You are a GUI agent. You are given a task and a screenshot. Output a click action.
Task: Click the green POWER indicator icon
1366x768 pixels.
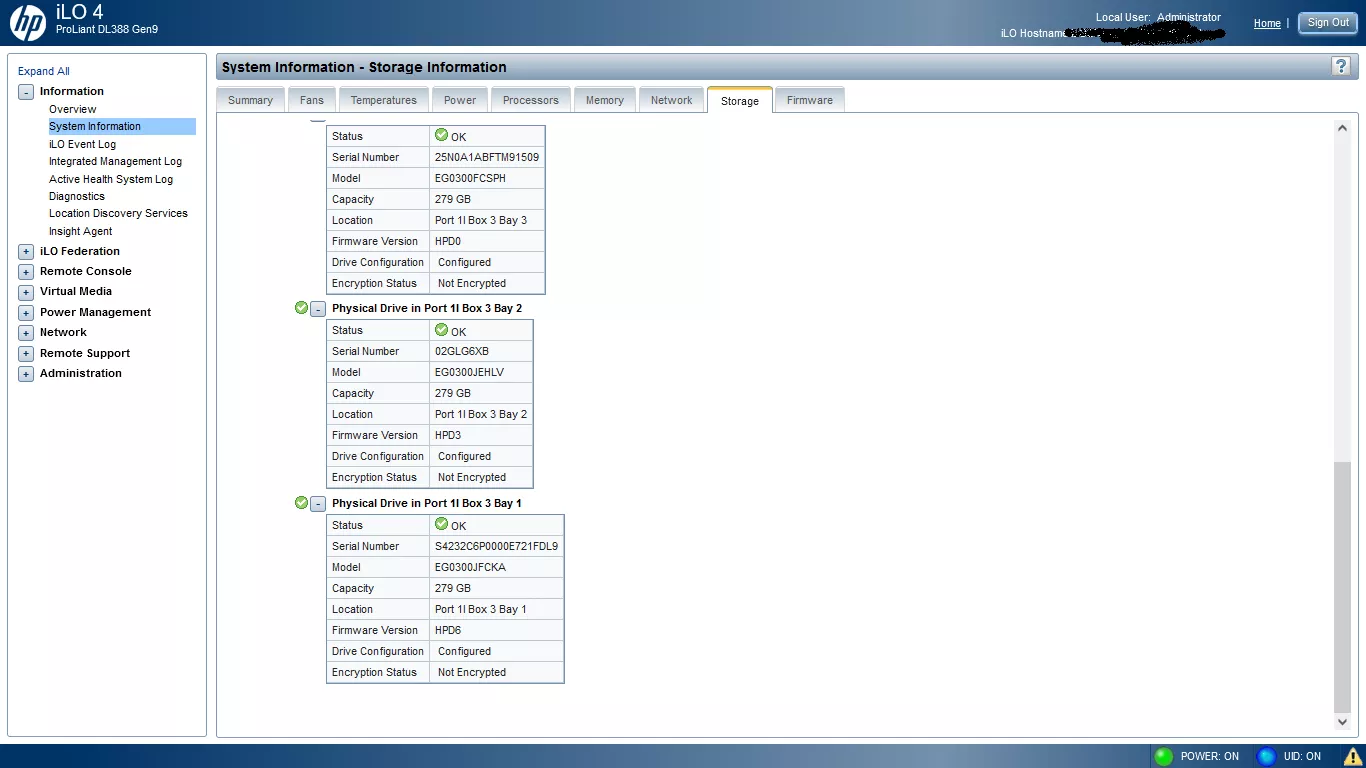click(1163, 756)
